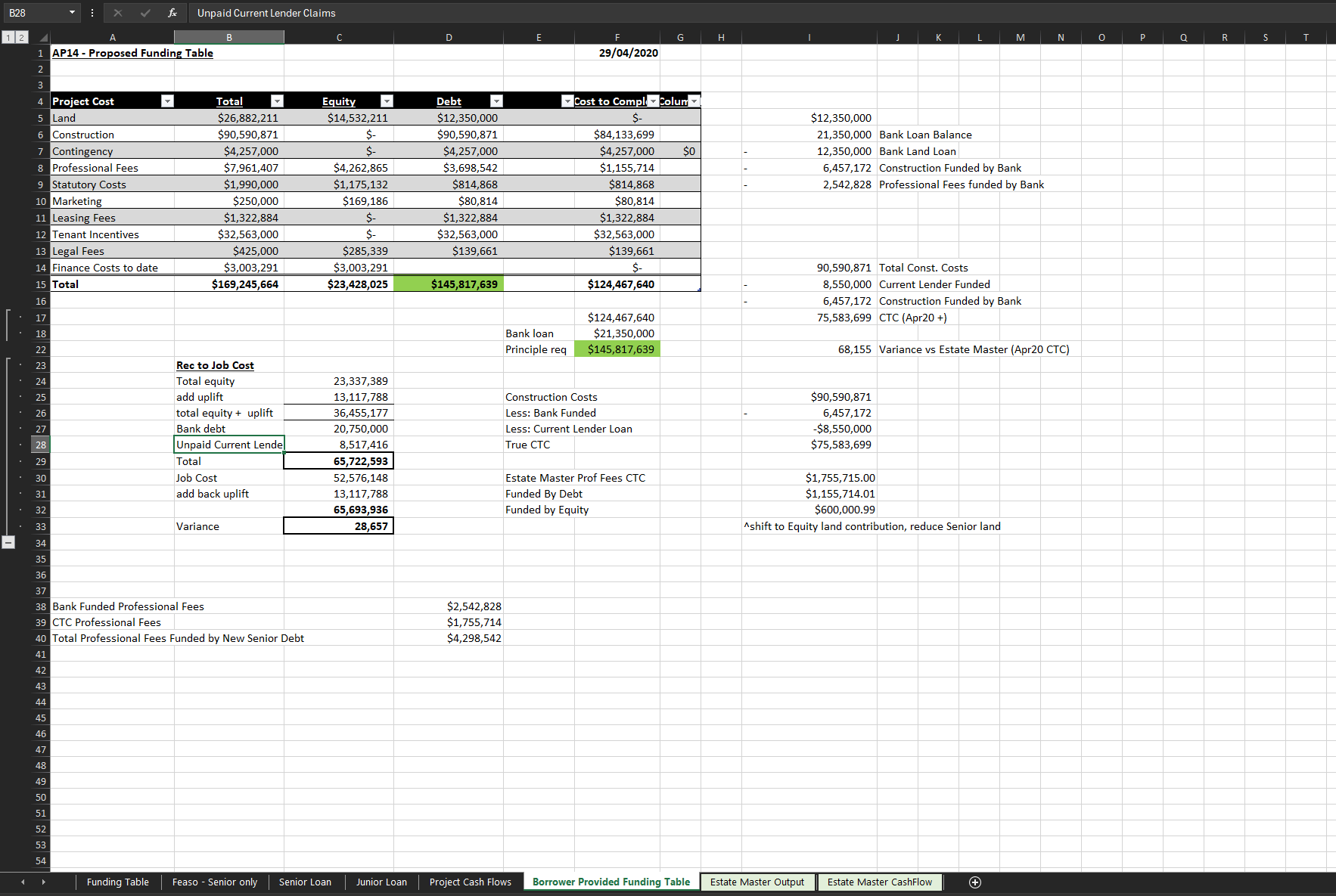The image size is (1336, 896).
Task: Open the Cost to Complete filter dropdown
Action: click(x=654, y=101)
